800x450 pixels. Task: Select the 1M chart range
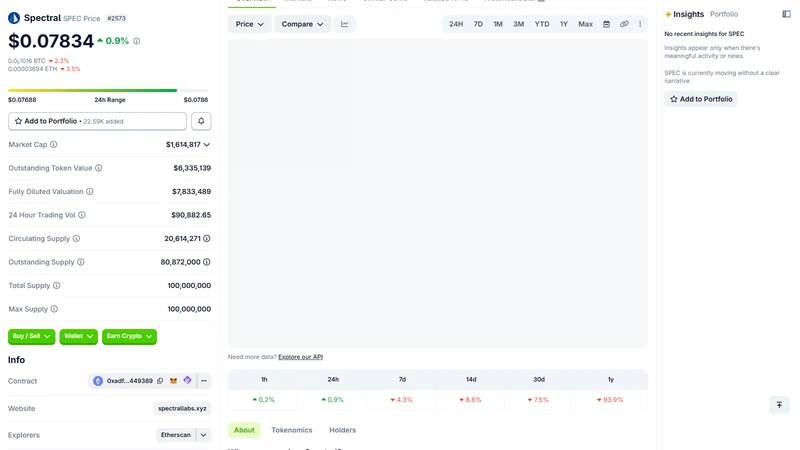498,24
